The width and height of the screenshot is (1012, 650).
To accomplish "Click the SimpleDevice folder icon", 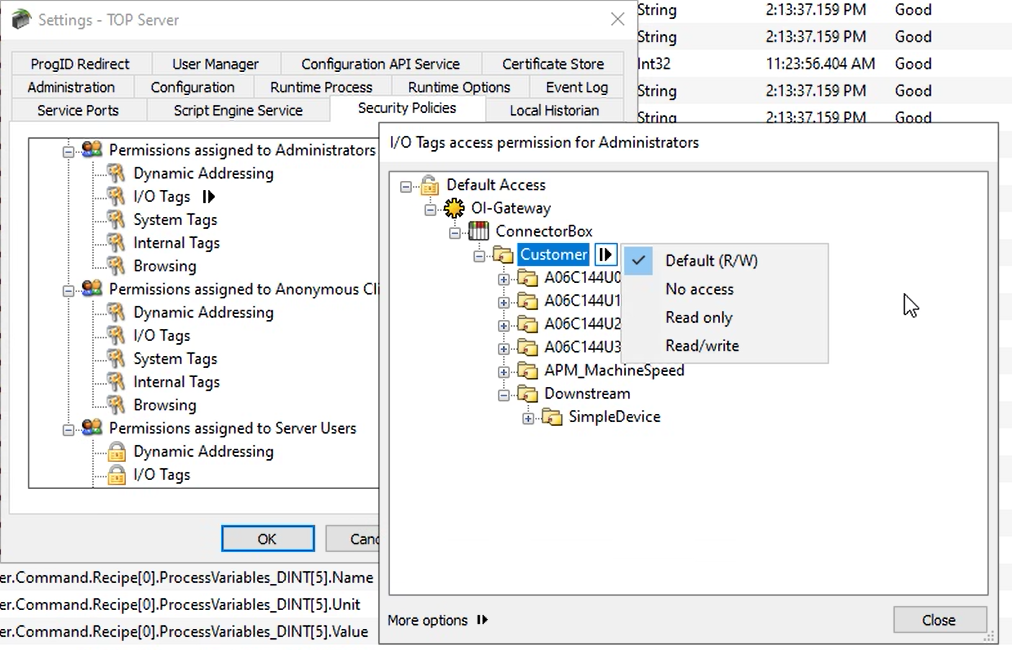I will (552, 417).
